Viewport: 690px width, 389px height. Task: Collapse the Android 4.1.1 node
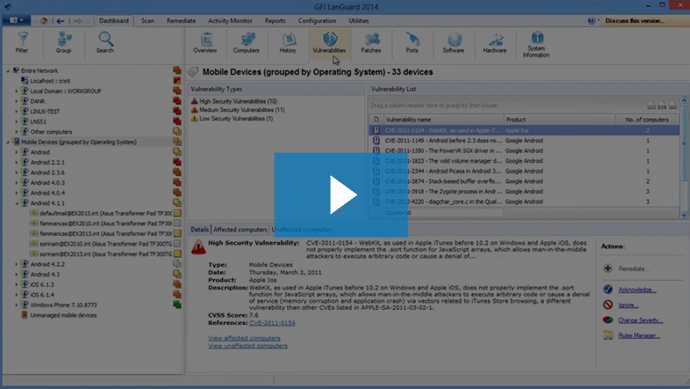pyautogui.click(x=17, y=203)
